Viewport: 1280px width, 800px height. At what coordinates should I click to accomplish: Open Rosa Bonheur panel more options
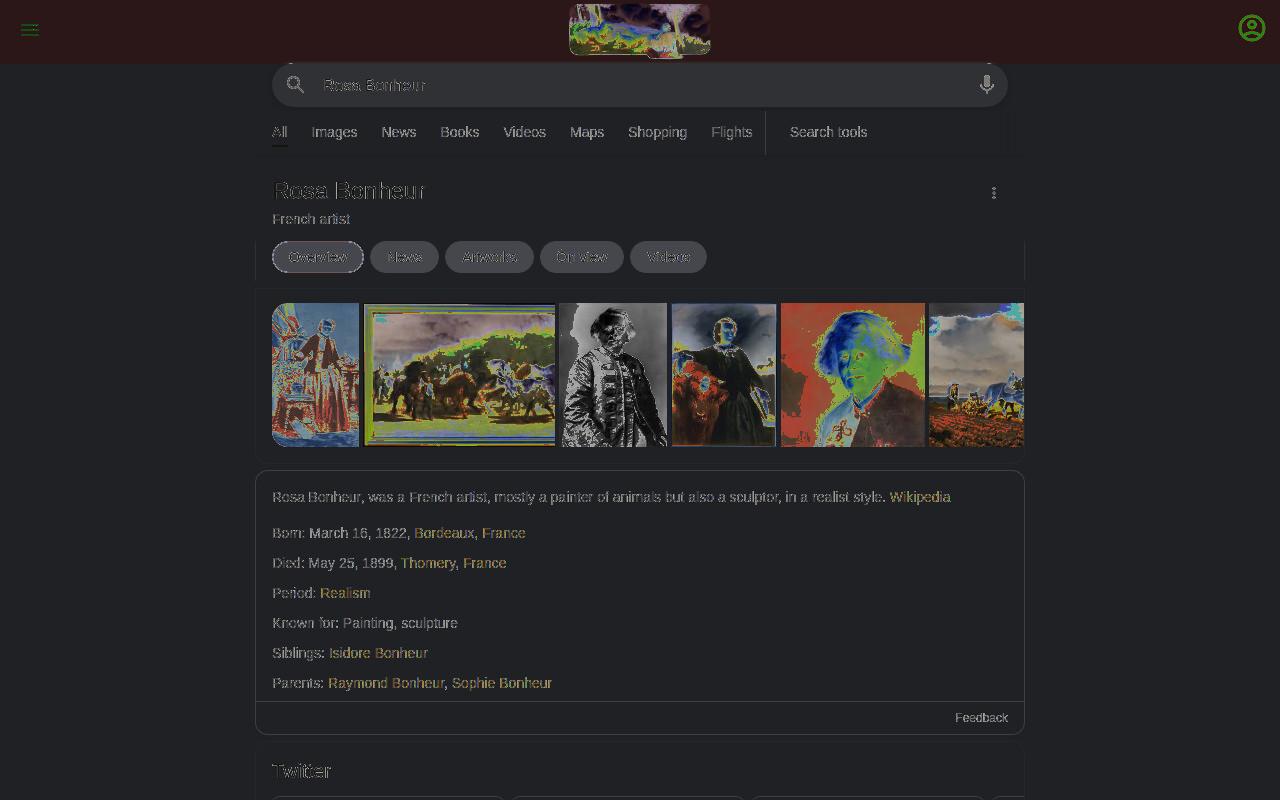coord(994,193)
